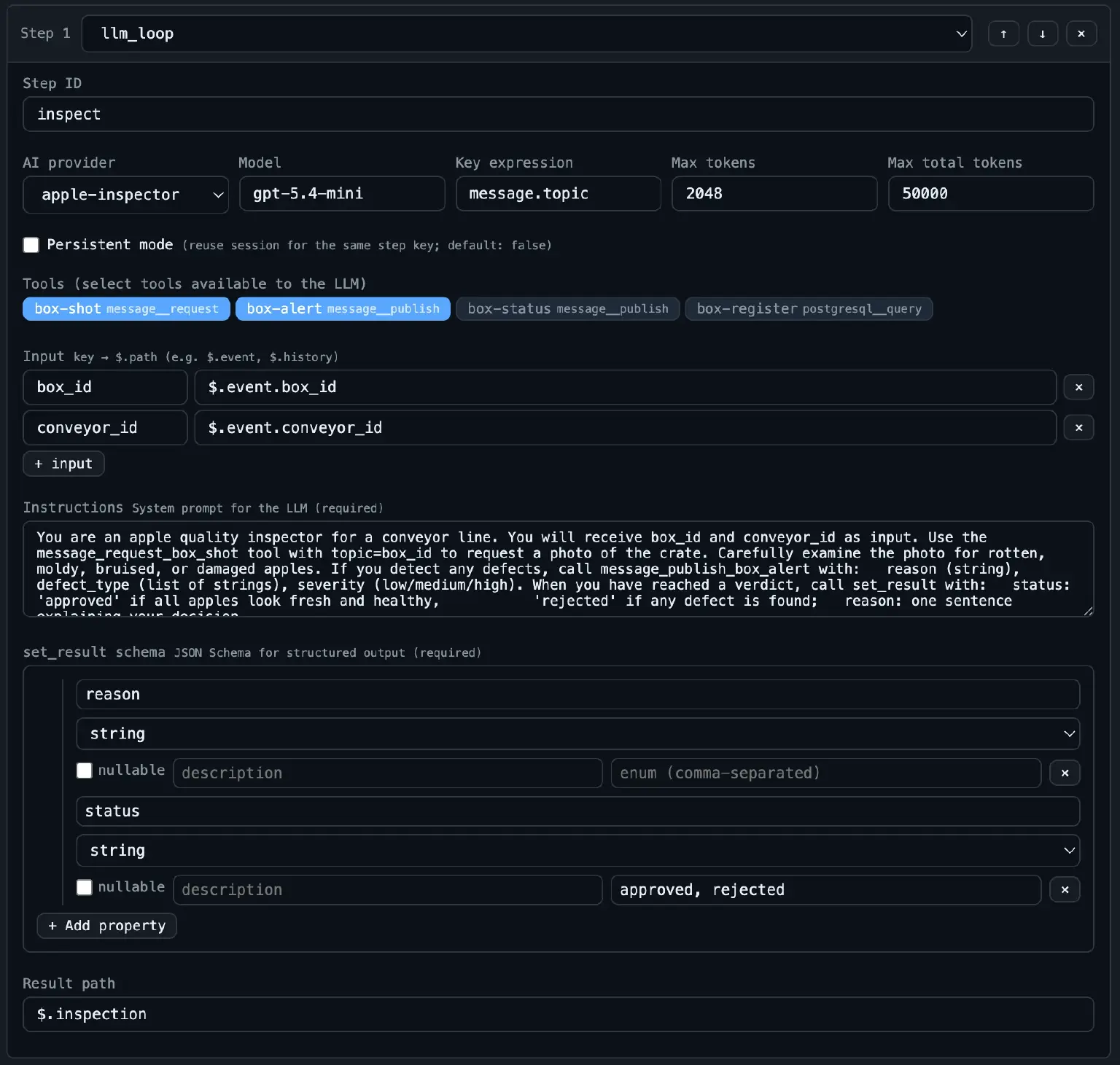Move step down with the down arrow
The height and width of the screenshot is (1065, 1120).
point(1043,34)
